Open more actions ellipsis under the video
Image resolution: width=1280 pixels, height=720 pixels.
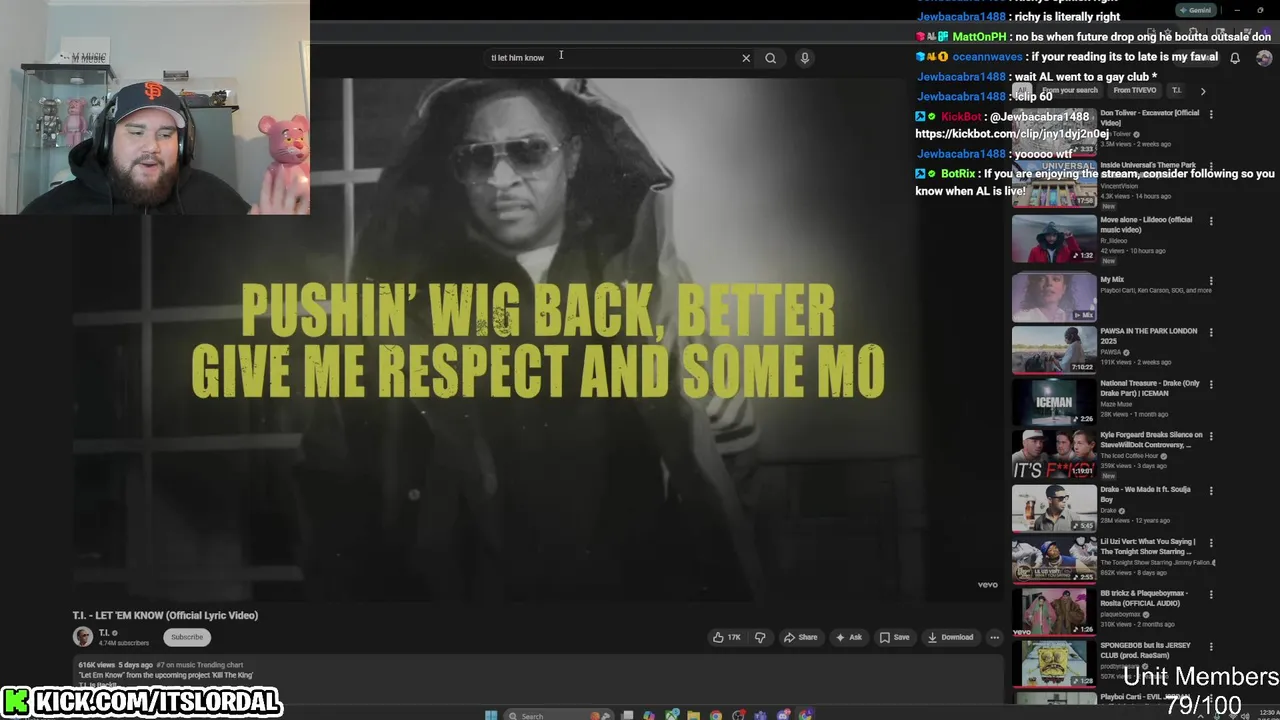click(994, 637)
